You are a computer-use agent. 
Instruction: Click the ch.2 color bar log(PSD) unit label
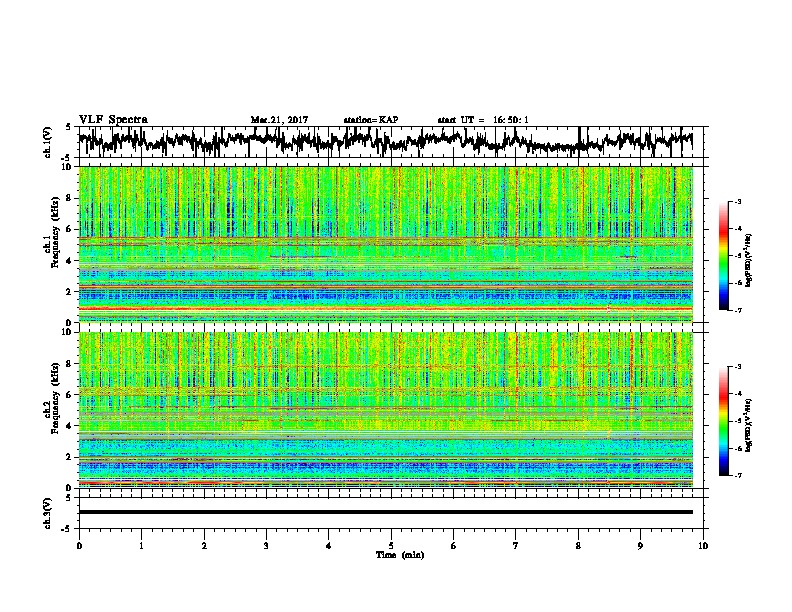point(749,425)
